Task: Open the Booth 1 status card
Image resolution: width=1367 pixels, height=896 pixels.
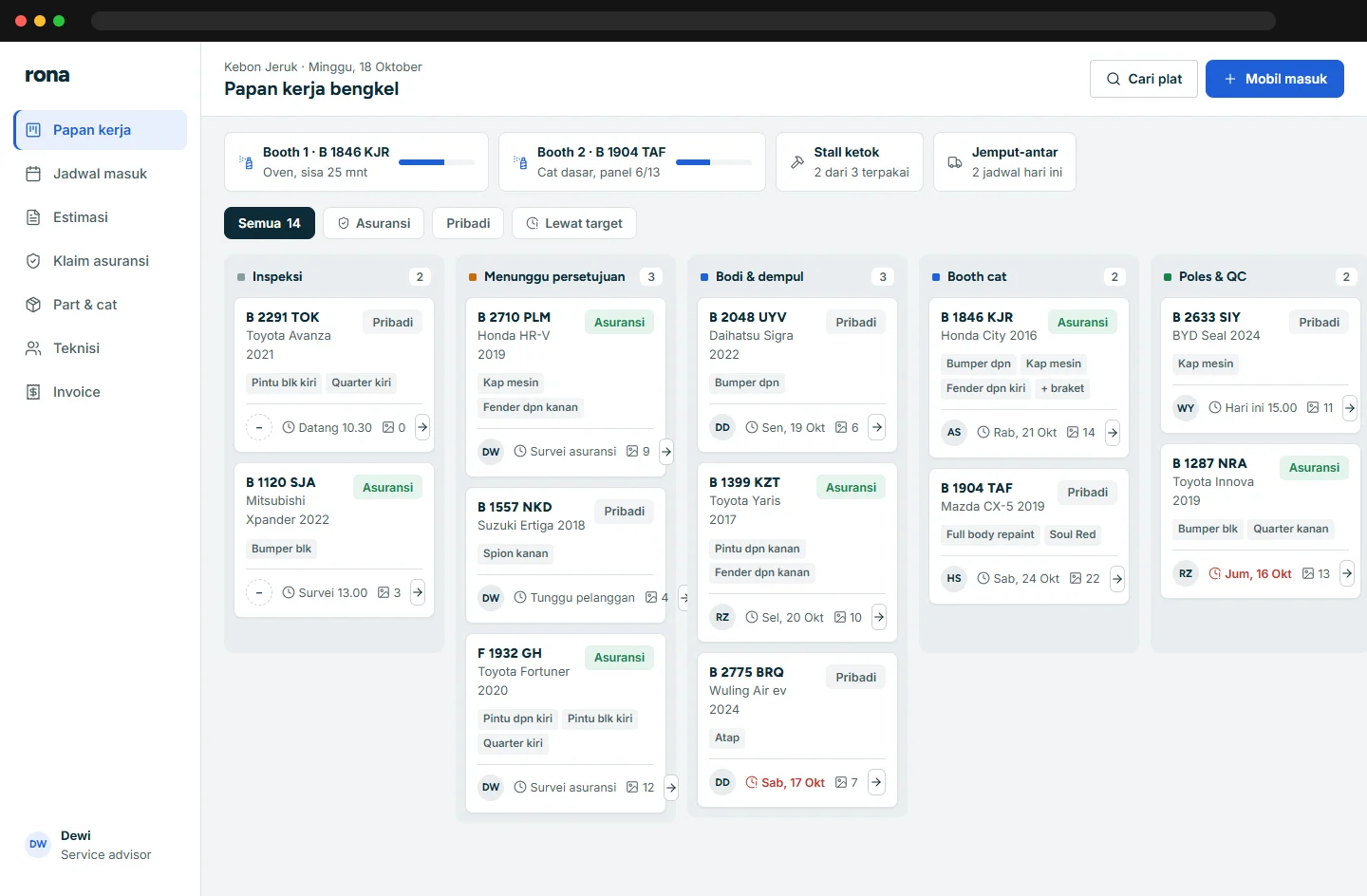Action: pos(356,162)
